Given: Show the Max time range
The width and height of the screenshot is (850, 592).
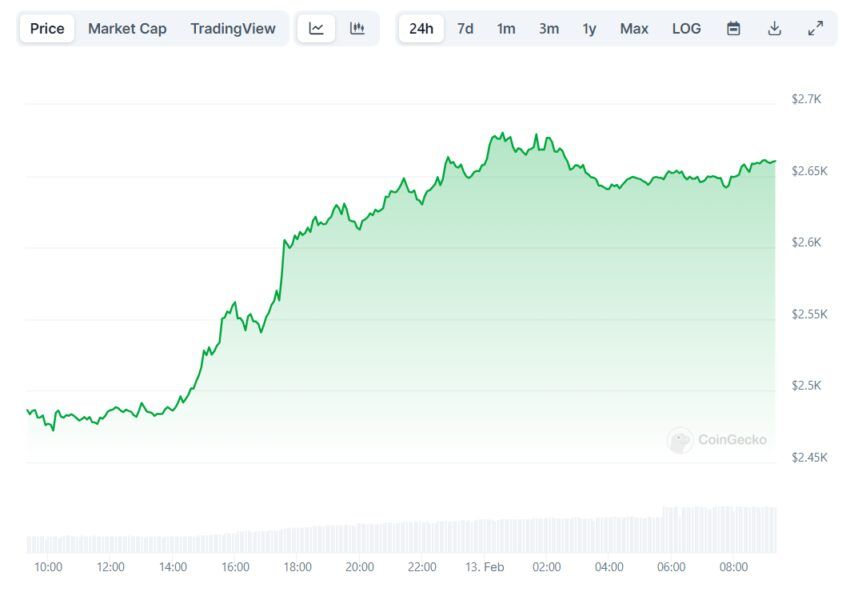Looking at the screenshot, I should click(x=634, y=28).
